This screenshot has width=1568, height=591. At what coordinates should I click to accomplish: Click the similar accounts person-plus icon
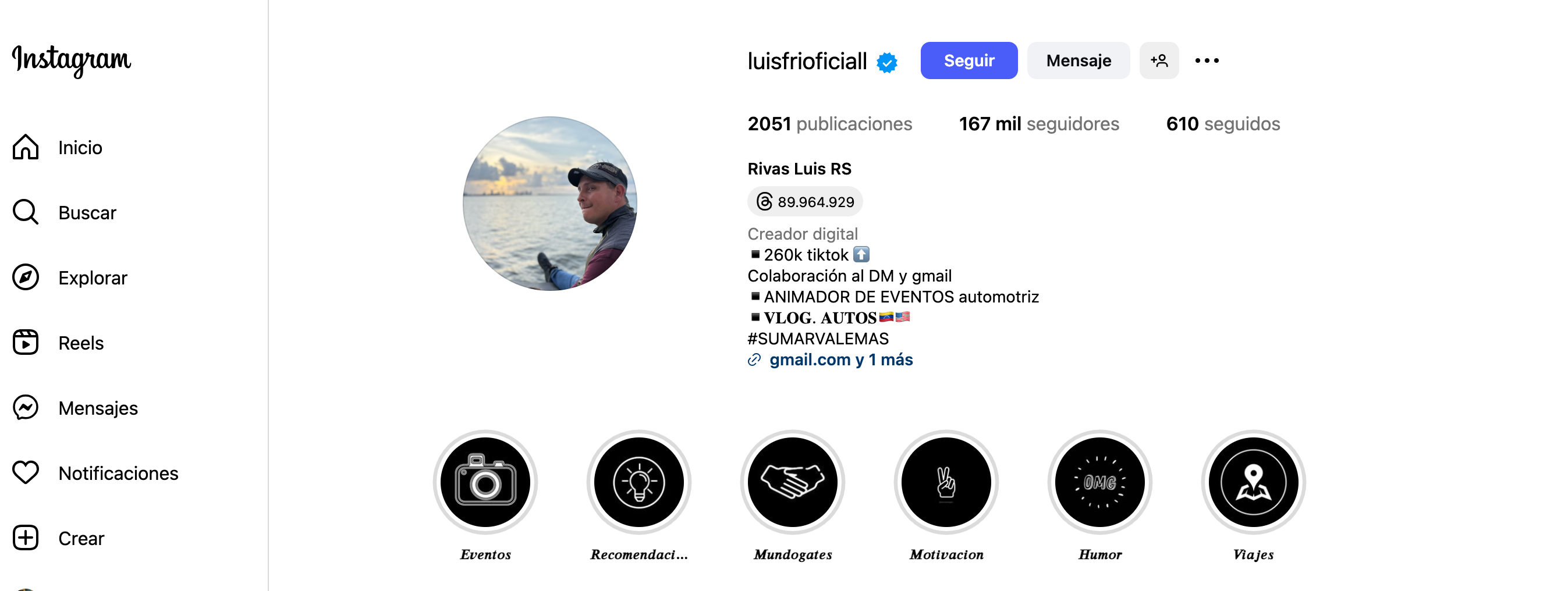pos(1159,60)
